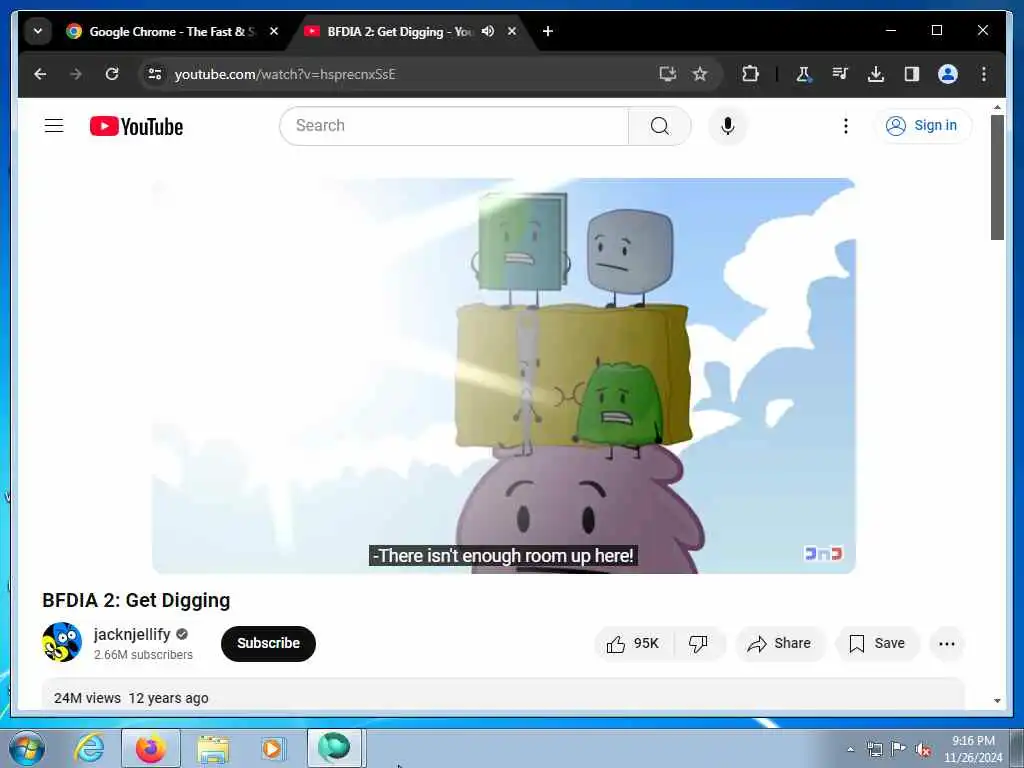
Task: Go back to the previous page
Action: [40, 74]
